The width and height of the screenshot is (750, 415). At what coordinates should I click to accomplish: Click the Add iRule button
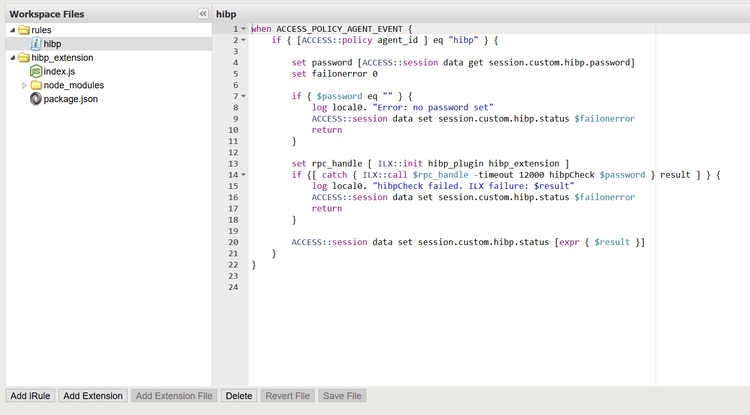coord(30,396)
